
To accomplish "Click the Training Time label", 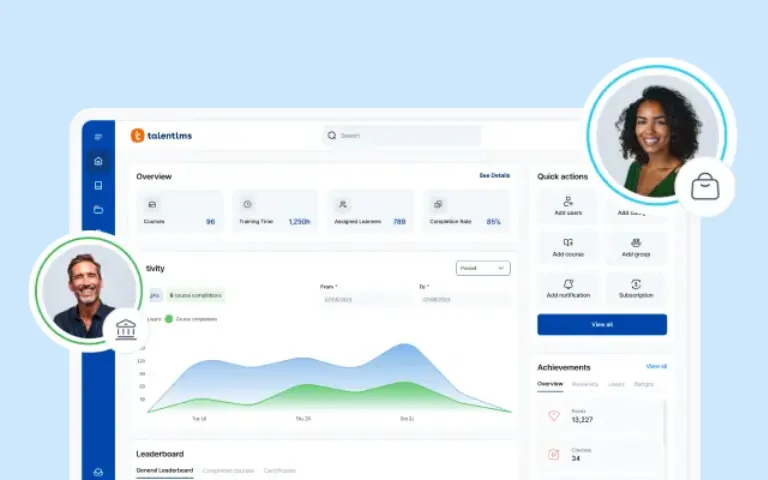I will [x=256, y=221].
